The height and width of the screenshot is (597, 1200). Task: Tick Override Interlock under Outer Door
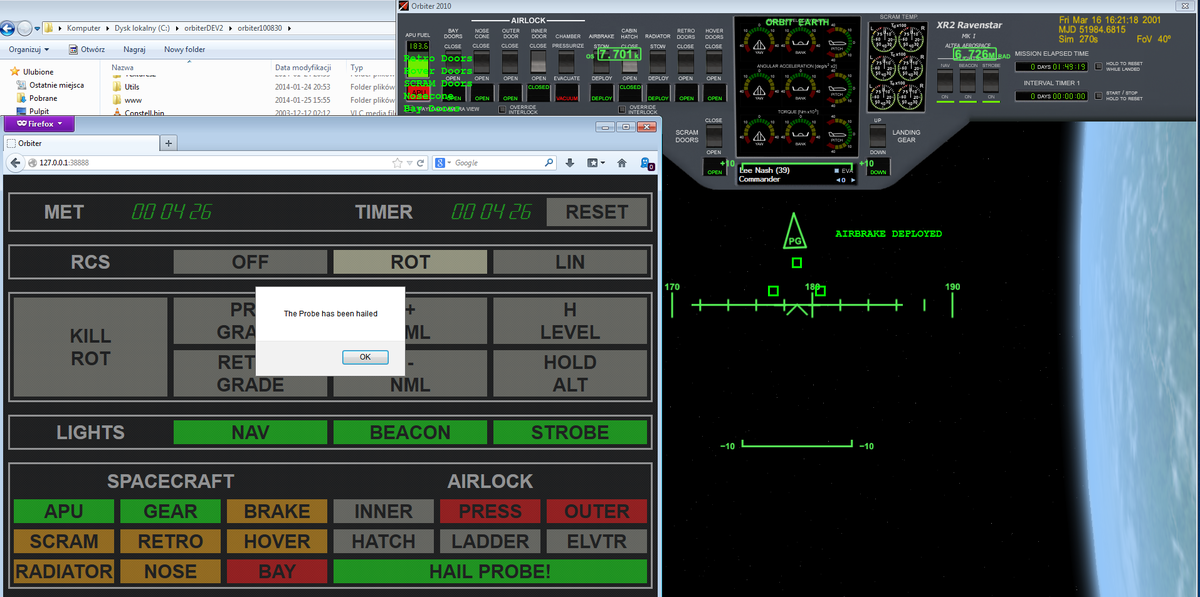(502, 109)
